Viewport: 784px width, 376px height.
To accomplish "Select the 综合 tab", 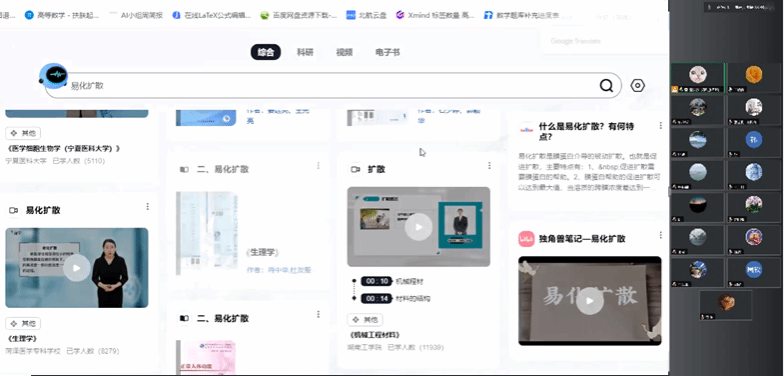I will coord(266,52).
